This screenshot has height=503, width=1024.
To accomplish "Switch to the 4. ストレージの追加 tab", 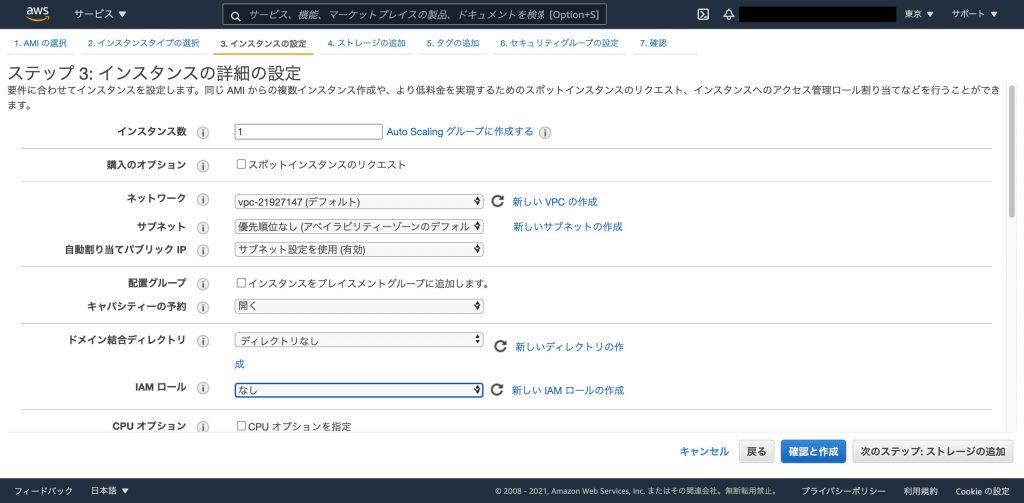I will pyautogui.click(x=366, y=43).
